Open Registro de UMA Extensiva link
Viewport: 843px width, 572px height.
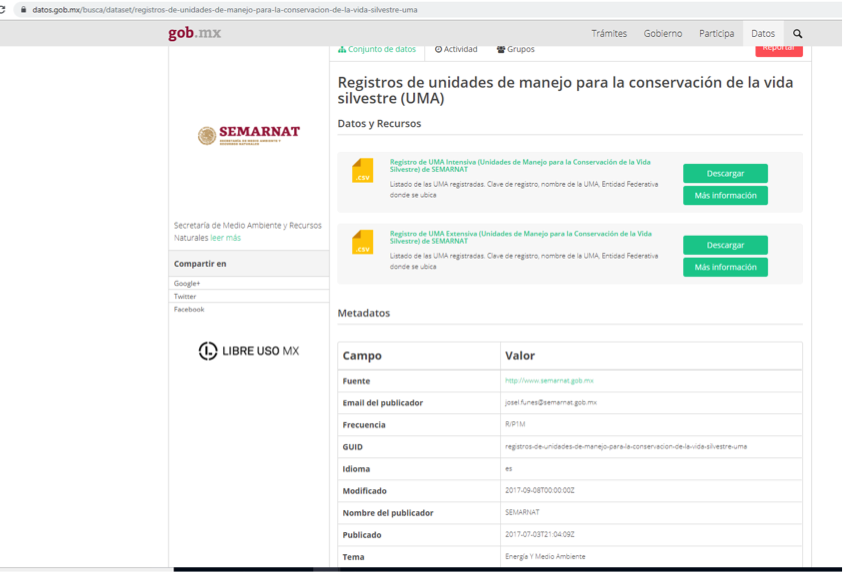[520, 237]
